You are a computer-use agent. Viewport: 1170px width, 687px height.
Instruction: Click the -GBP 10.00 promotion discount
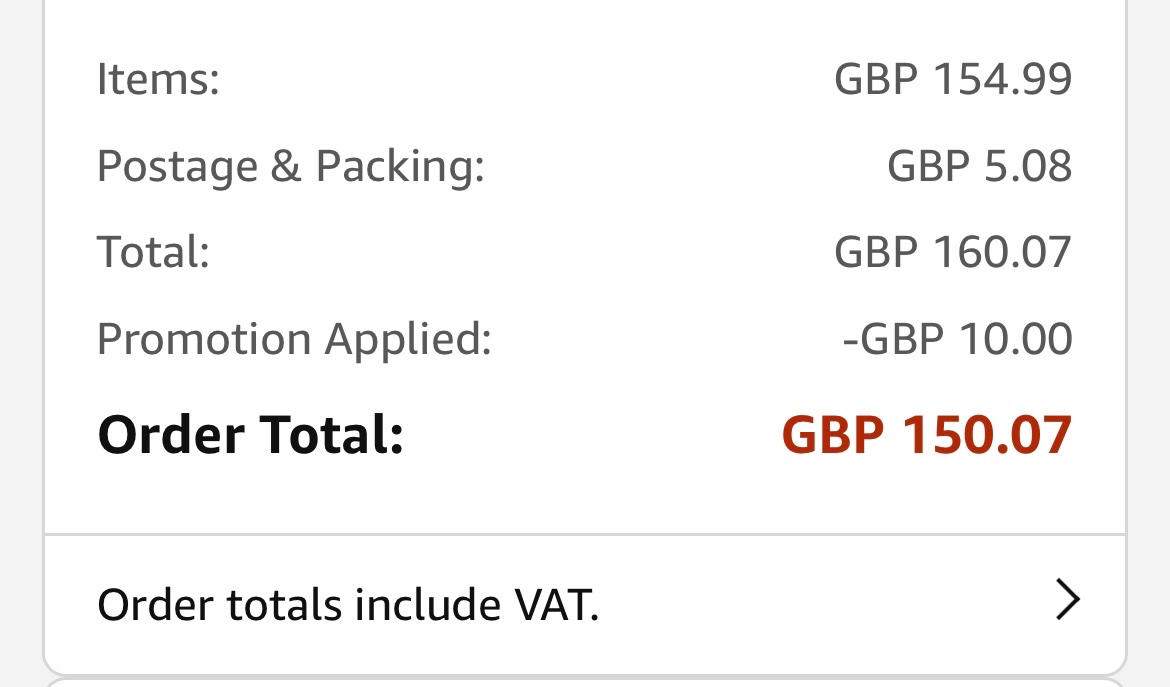957,339
